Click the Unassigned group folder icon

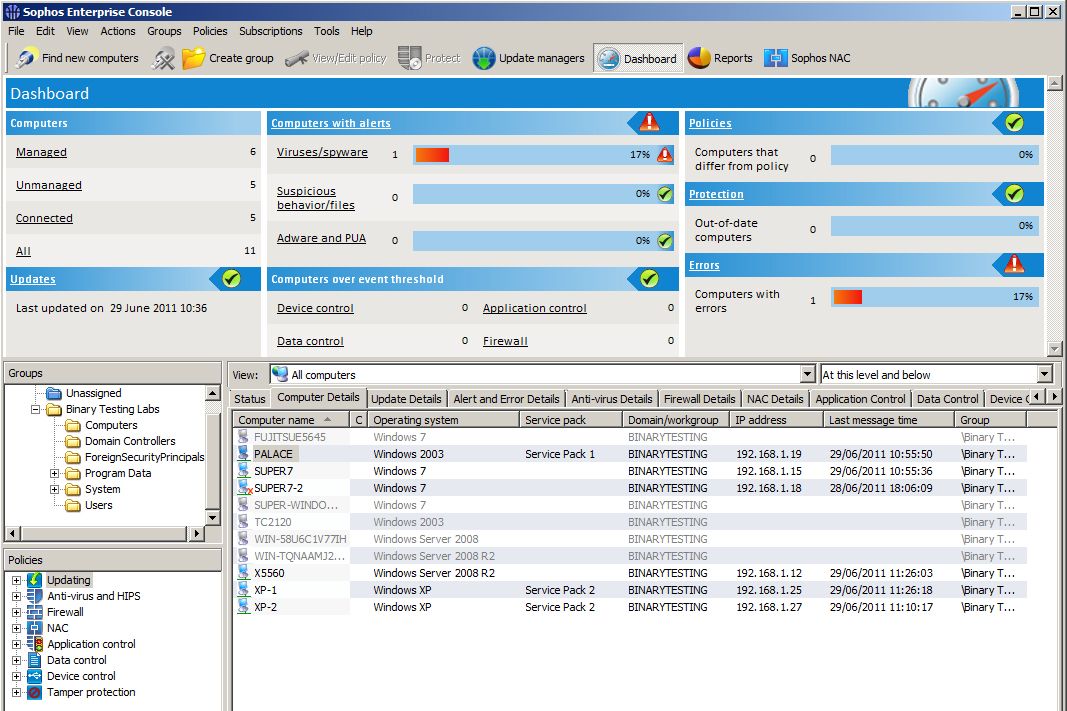click(54, 393)
